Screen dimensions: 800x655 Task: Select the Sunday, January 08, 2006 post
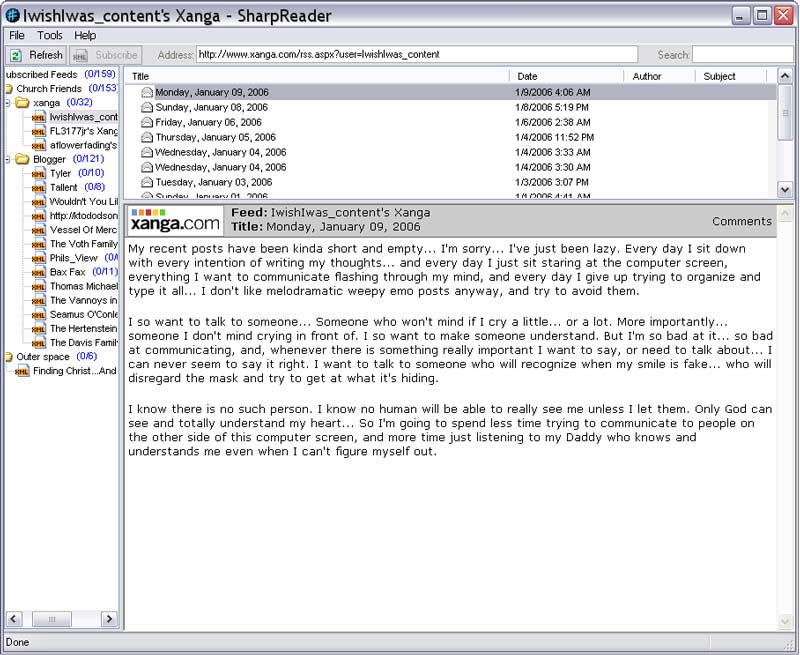click(x=451, y=107)
